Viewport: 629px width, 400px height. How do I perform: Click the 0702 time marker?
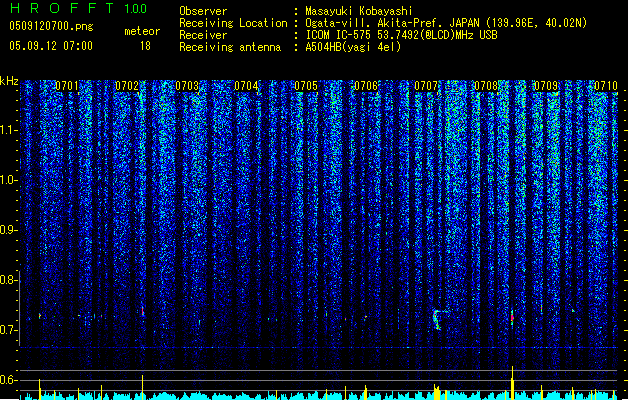(x=127, y=86)
